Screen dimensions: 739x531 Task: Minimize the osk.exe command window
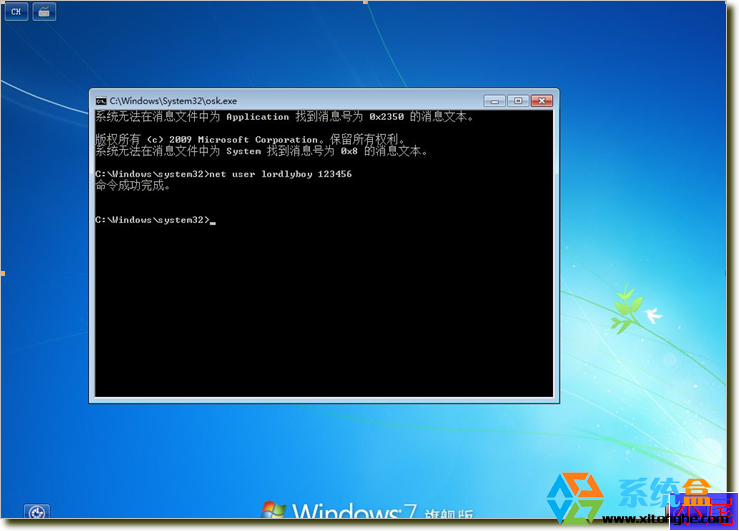(x=494, y=100)
